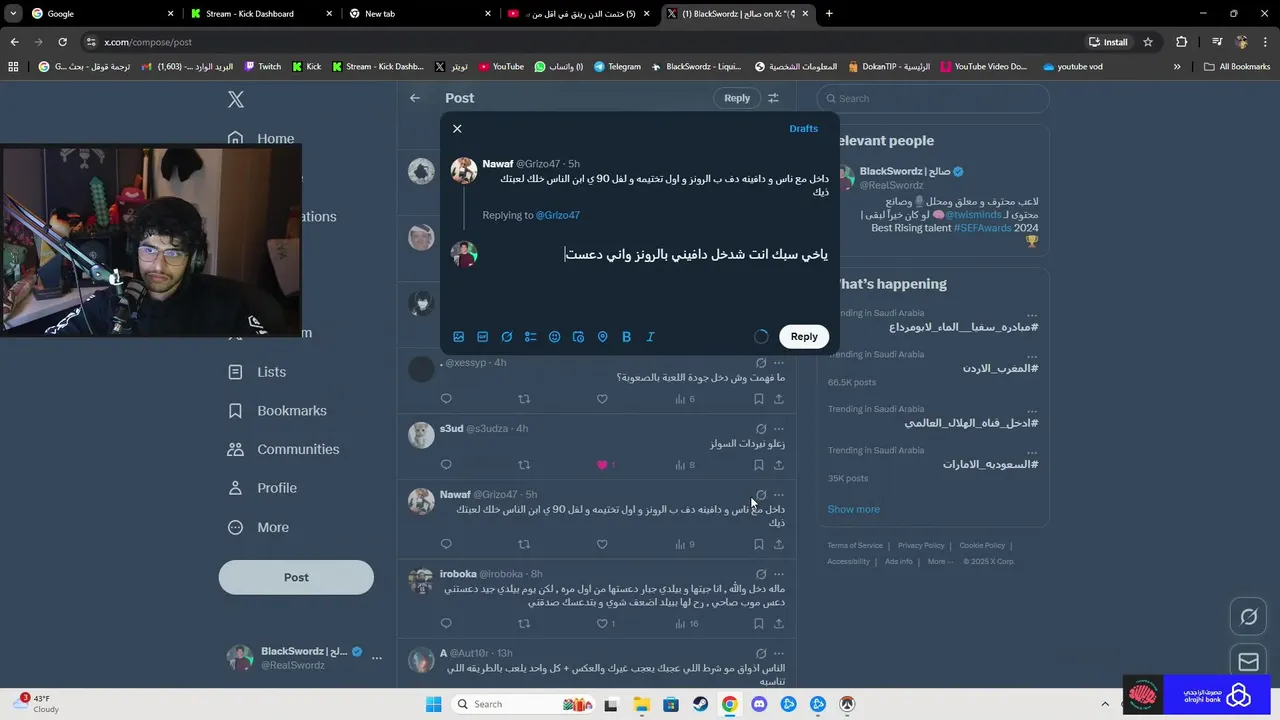Open more options for @xessyp reply
The height and width of the screenshot is (720, 1280).
779,363
